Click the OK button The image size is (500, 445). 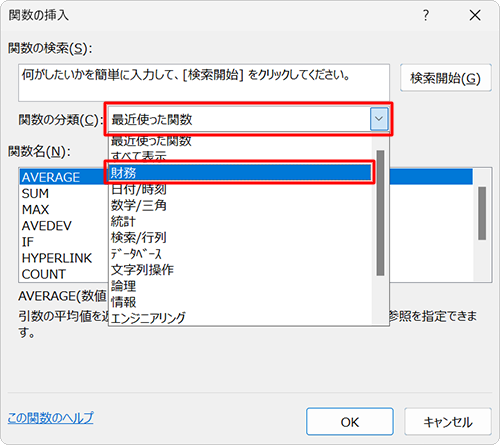click(x=350, y=422)
